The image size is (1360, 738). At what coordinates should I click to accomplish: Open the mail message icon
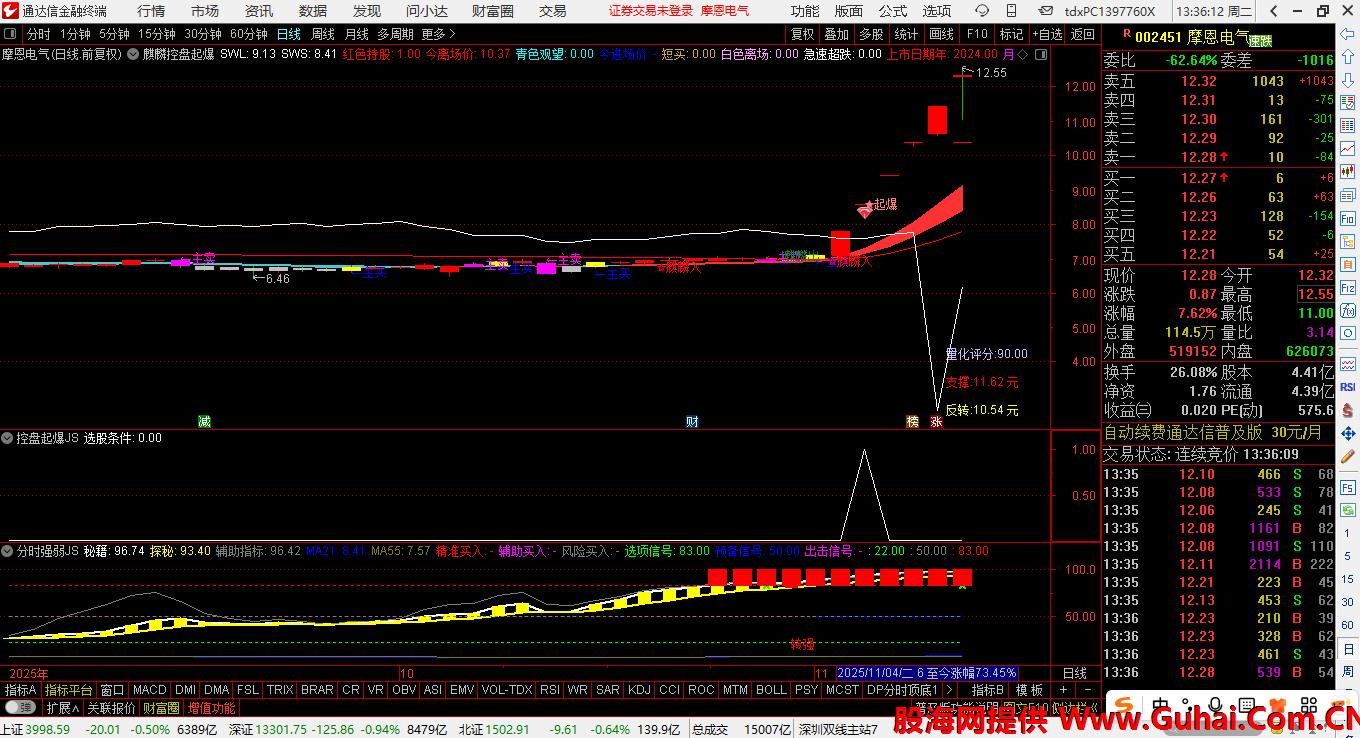(1046, 11)
